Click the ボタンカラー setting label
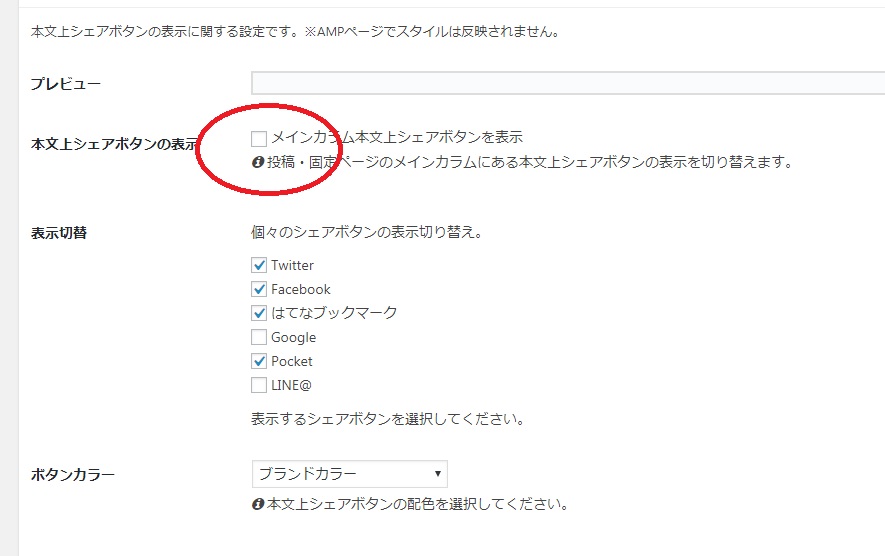885x556 pixels. point(73,475)
